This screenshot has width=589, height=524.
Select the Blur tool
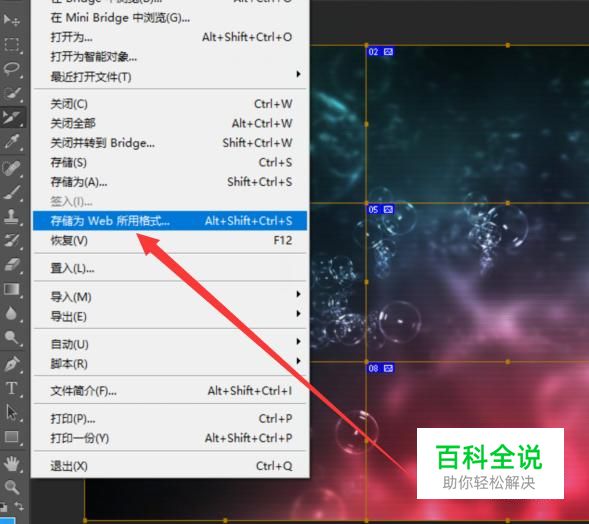click(12, 313)
